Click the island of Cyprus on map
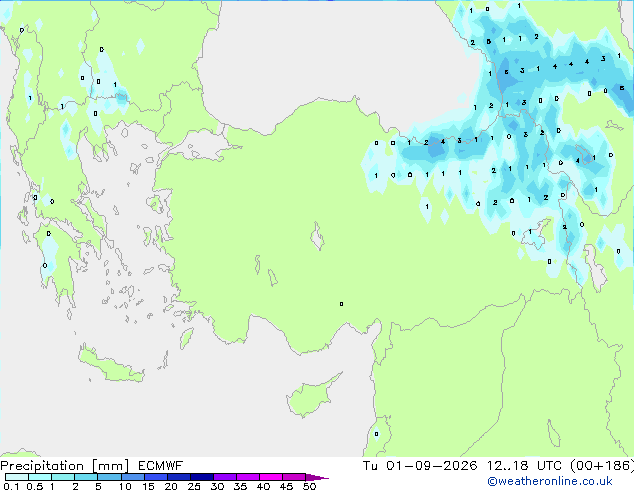The height and width of the screenshot is (490, 634). 311,396
